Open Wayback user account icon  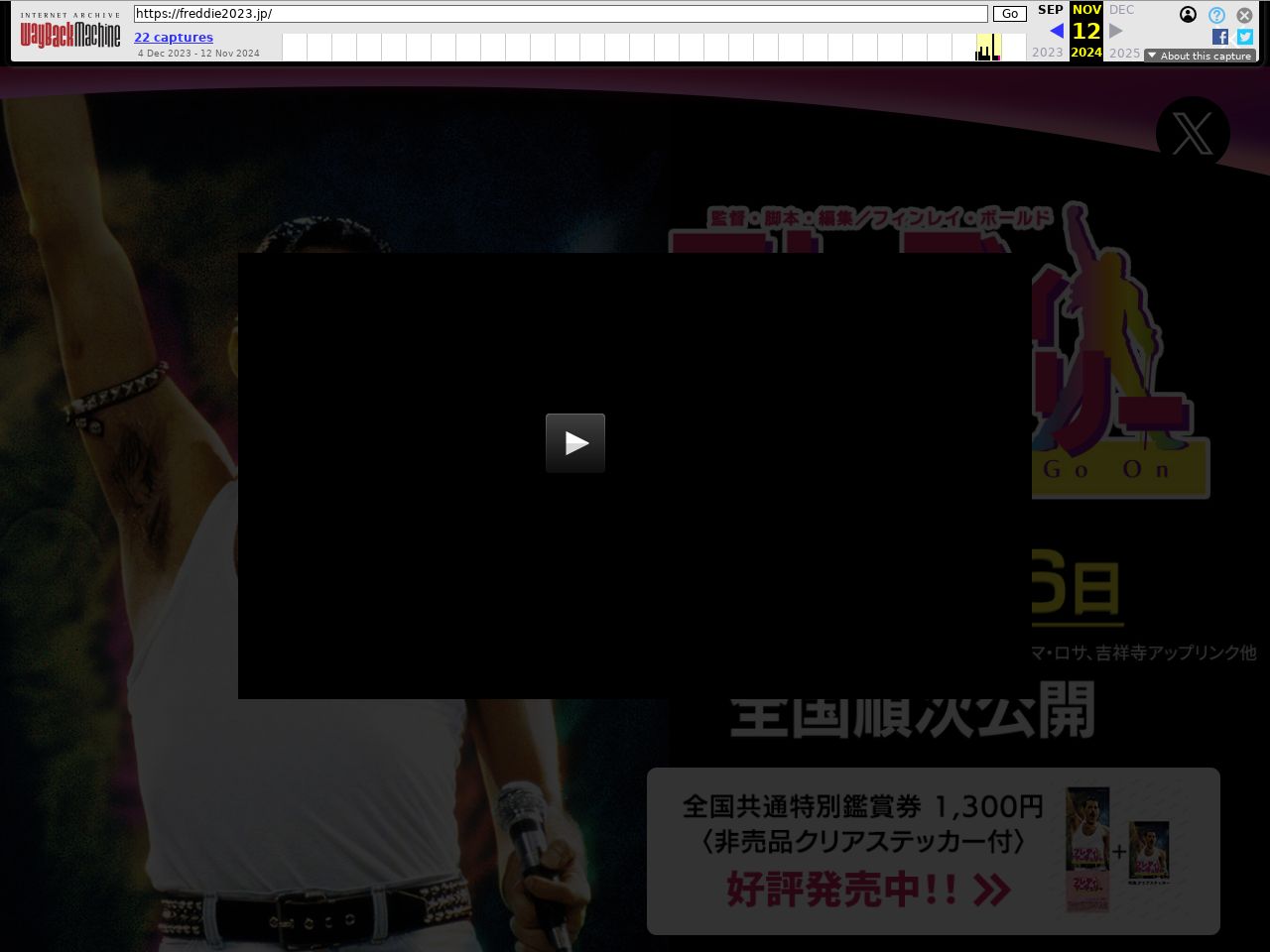tap(1188, 15)
